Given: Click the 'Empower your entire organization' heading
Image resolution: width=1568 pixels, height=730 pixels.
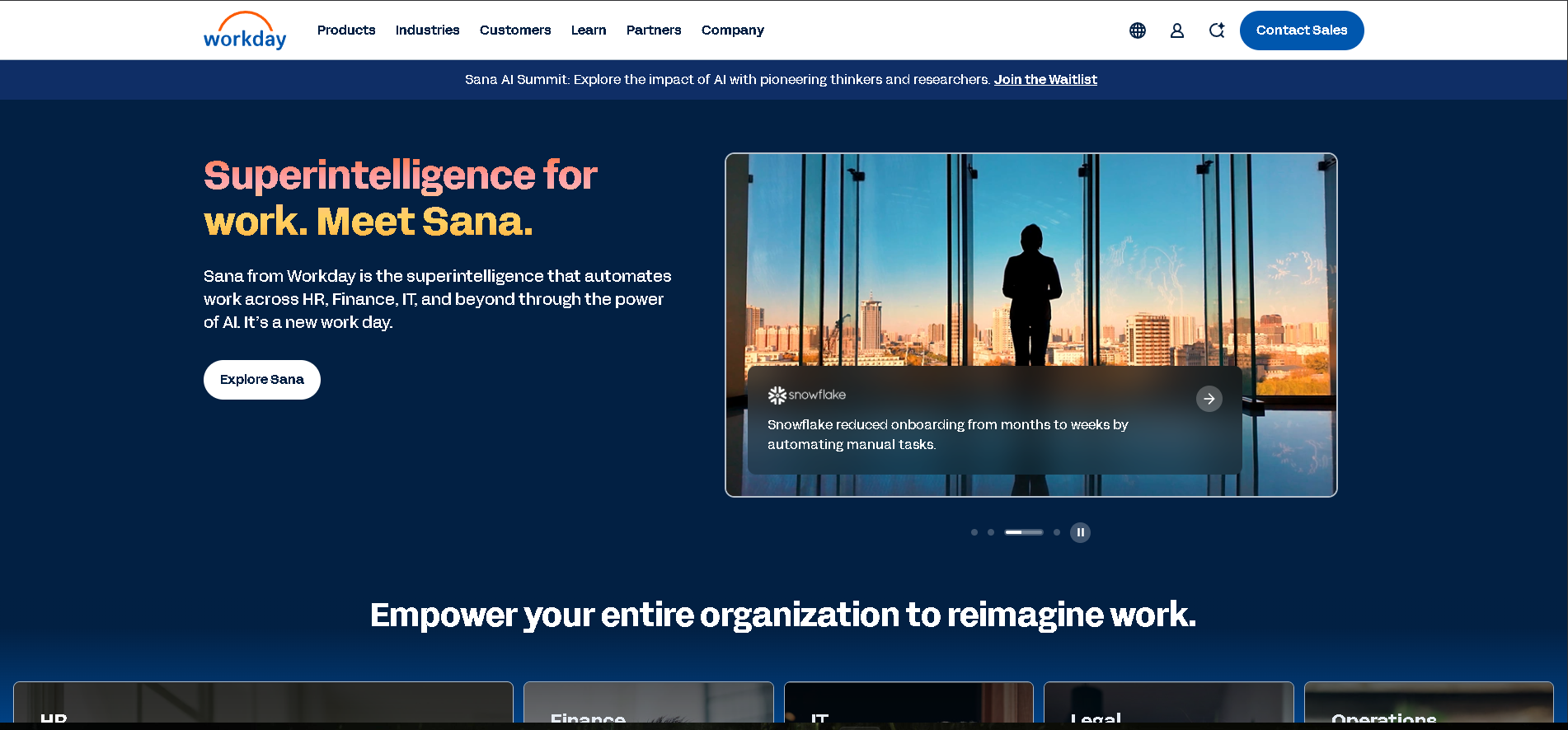Looking at the screenshot, I should pos(783,615).
